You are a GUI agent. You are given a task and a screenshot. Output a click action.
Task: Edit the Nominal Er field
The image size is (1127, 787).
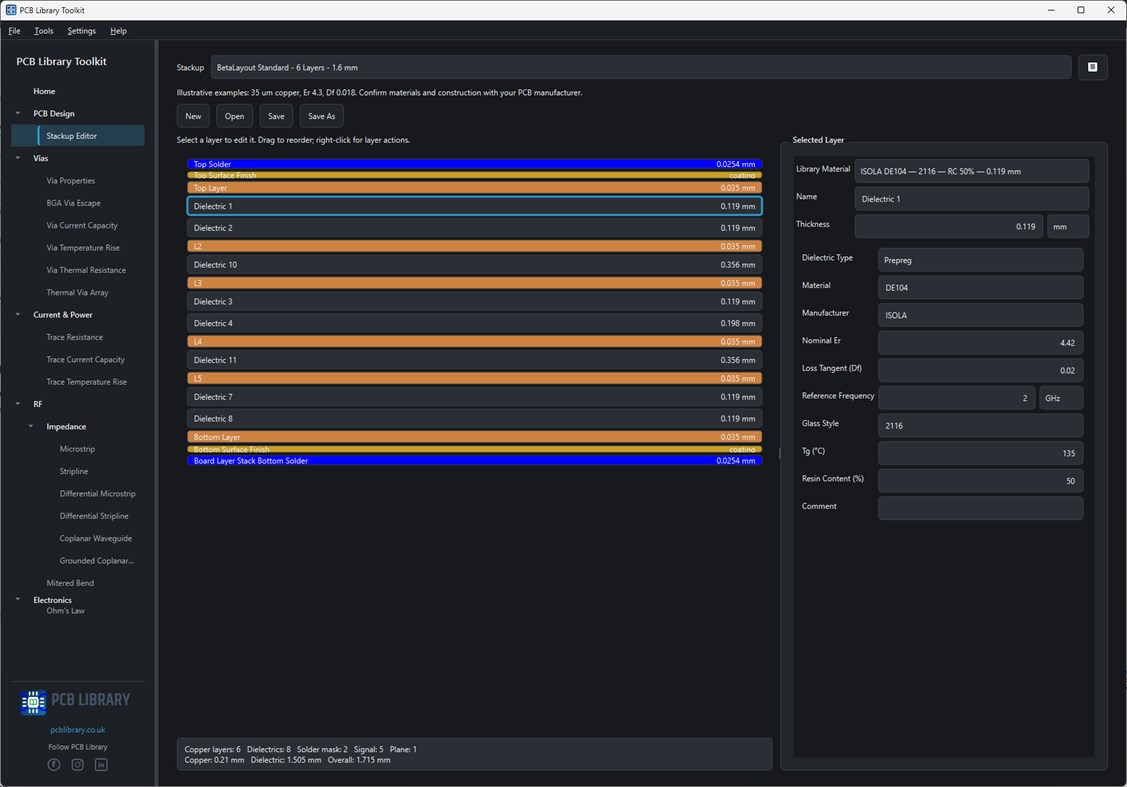tap(980, 343)
